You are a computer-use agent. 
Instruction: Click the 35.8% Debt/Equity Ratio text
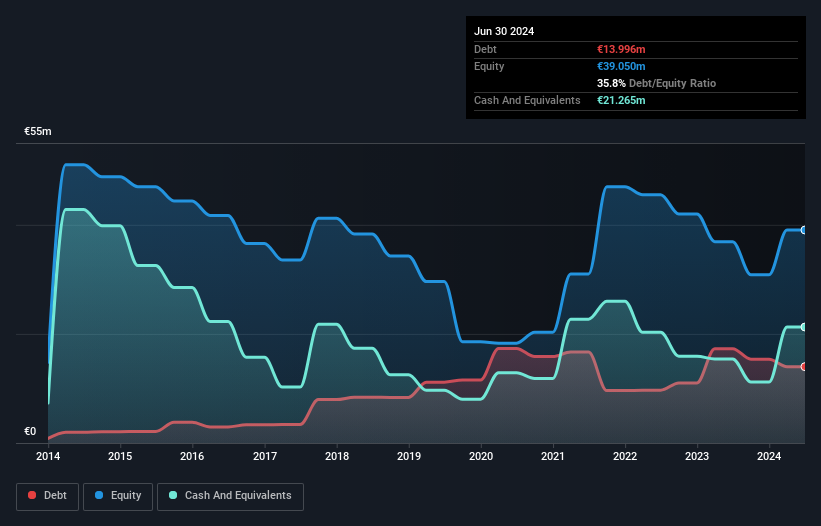657,83
